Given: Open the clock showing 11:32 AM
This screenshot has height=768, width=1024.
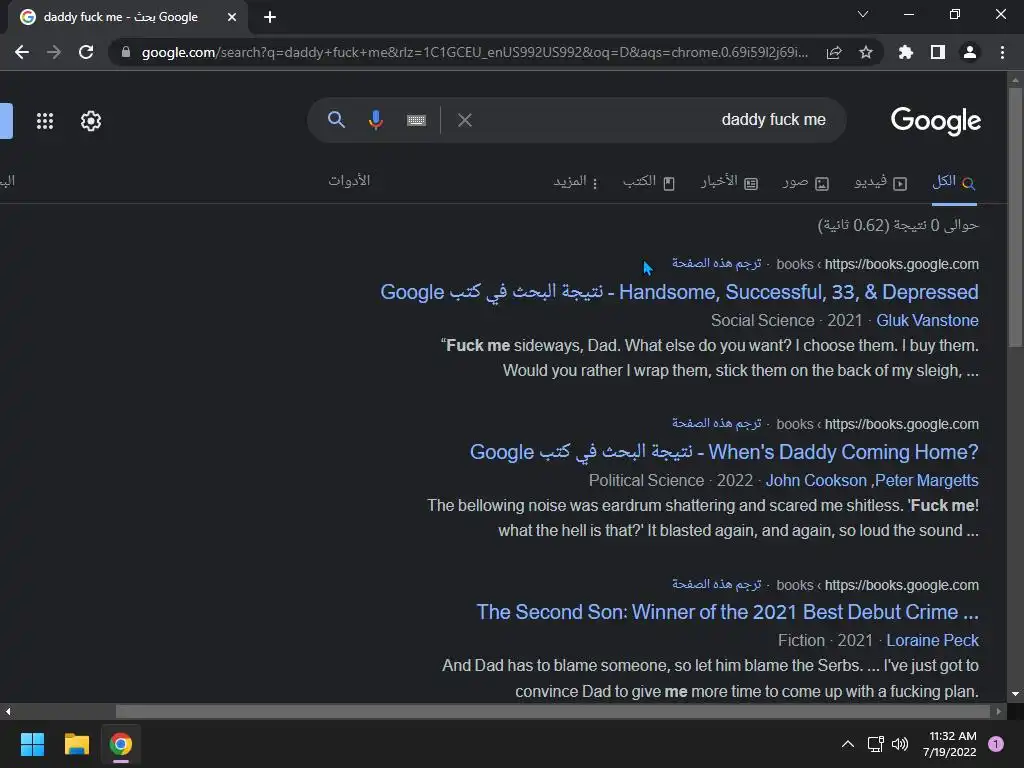Looking at the screenshot, I should [950, 744].
